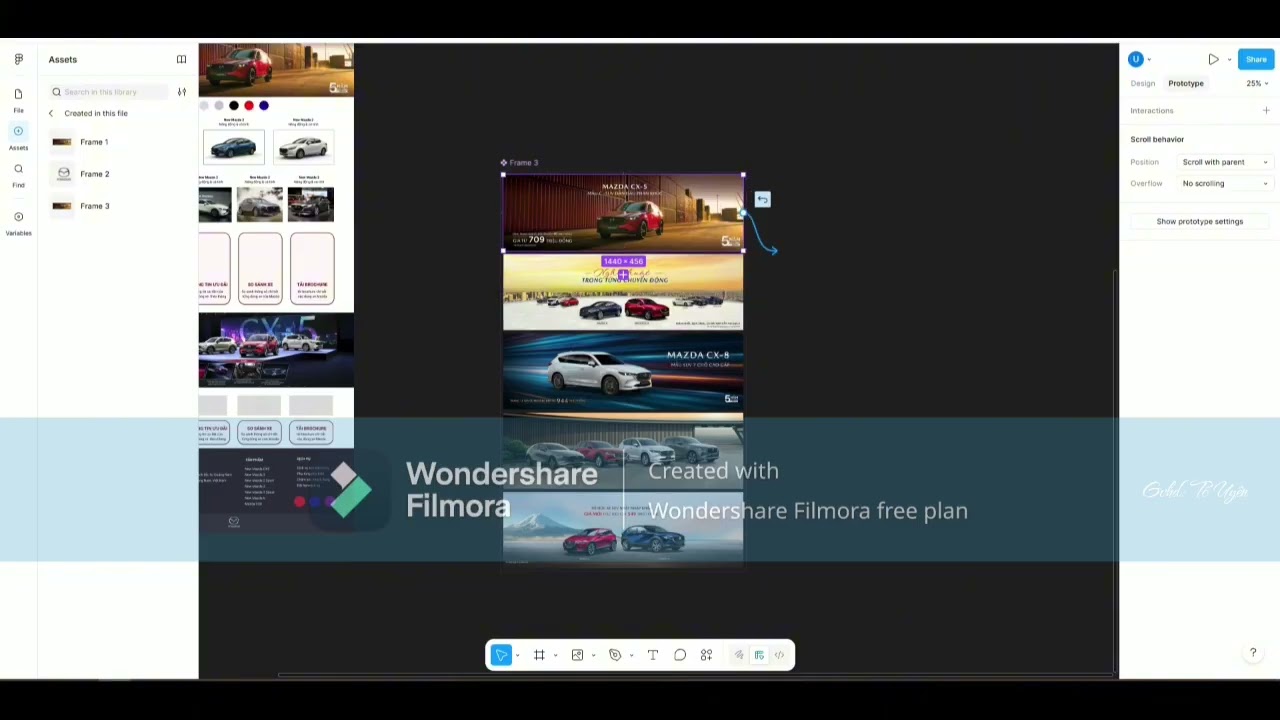Open the Variables panel icon

coord(18,222)
